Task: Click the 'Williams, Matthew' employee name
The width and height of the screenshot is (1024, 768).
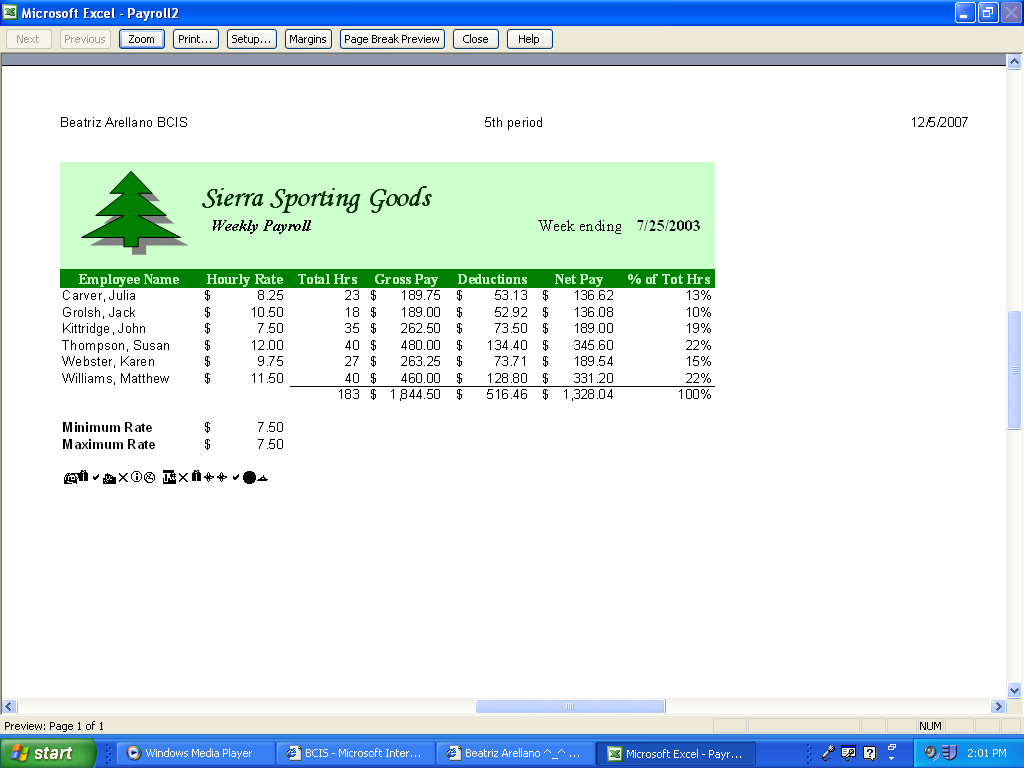Action: click(116, 379)
